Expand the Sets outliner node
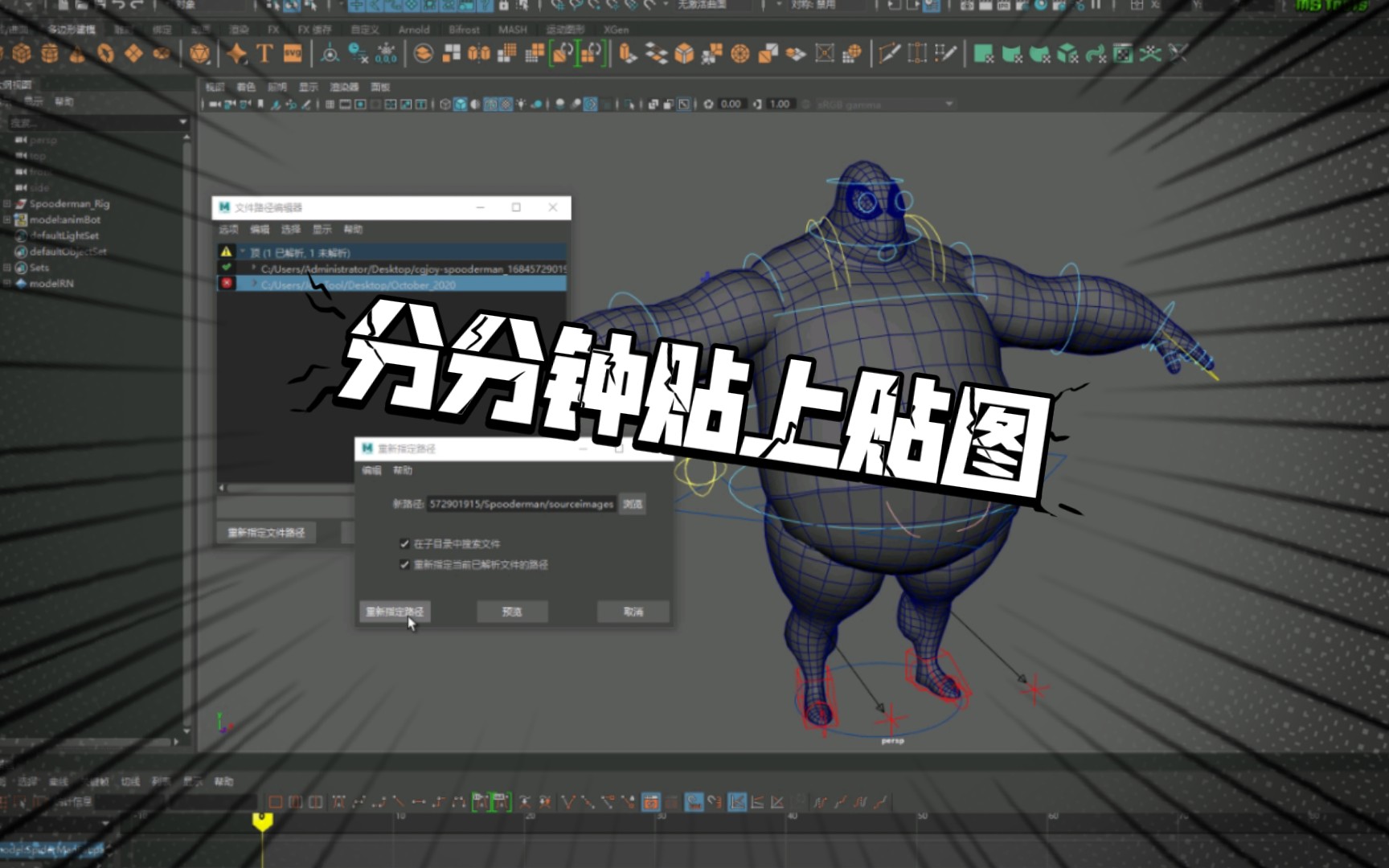Screen dimensions: 1389x868 tap(7, 268)
